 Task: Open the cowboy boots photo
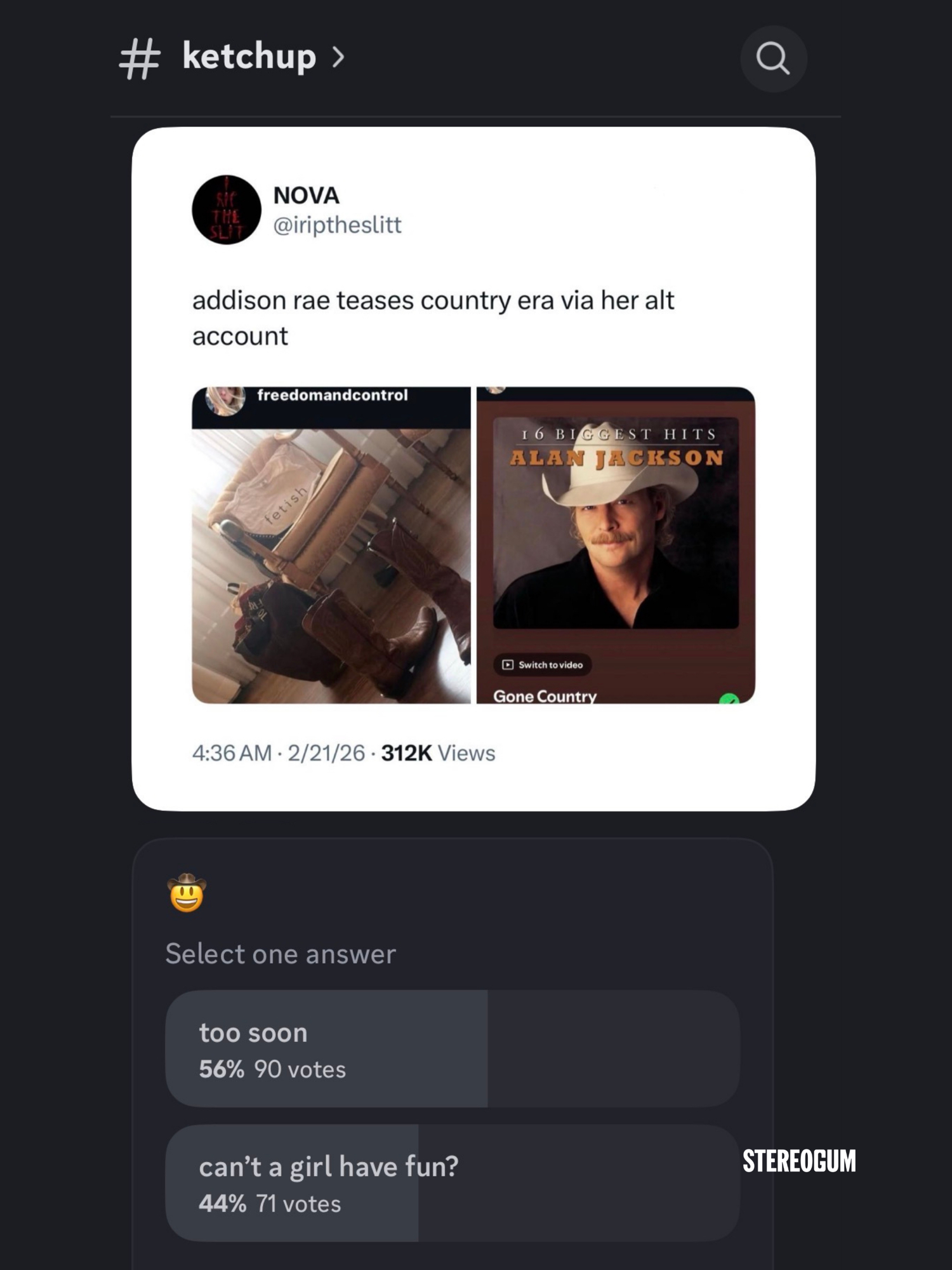click(x=331, y=565)
